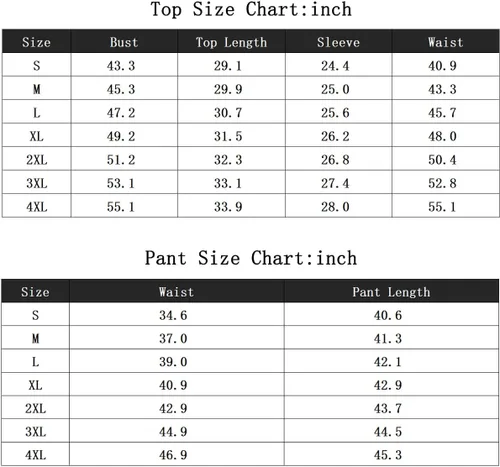Click the Bust column header in top chart

click(124, 42)
